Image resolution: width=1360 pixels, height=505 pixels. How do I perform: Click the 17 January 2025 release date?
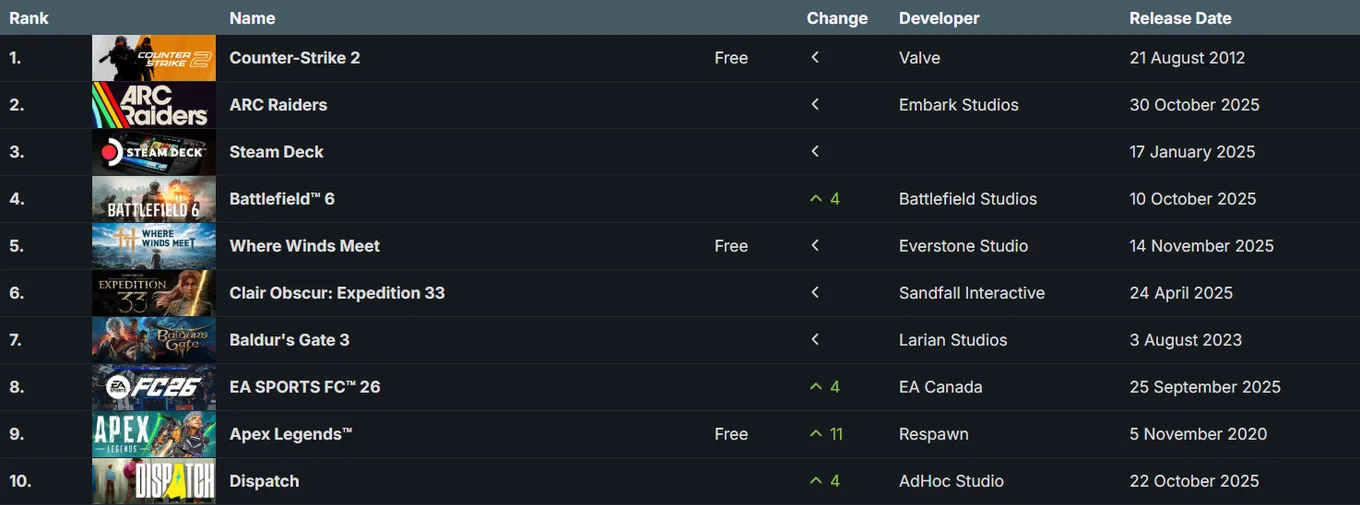(x=1192, y=152)
